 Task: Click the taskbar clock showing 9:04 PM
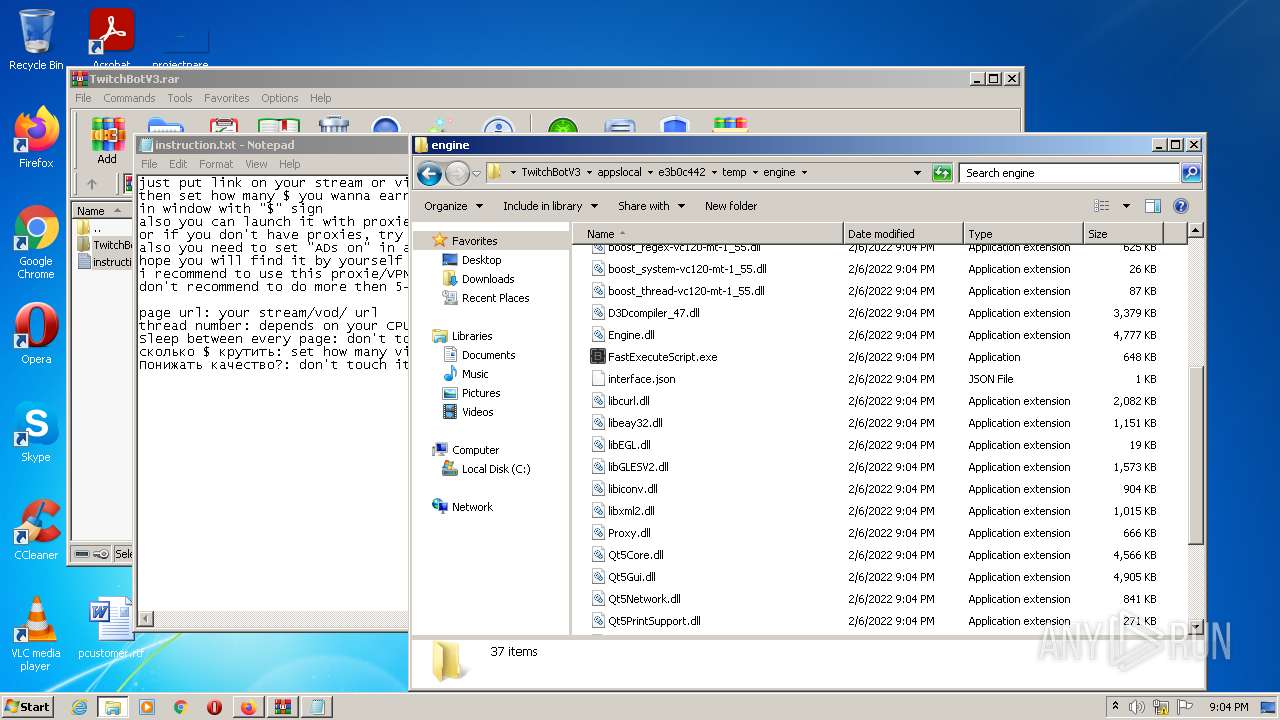point(1228,707)
